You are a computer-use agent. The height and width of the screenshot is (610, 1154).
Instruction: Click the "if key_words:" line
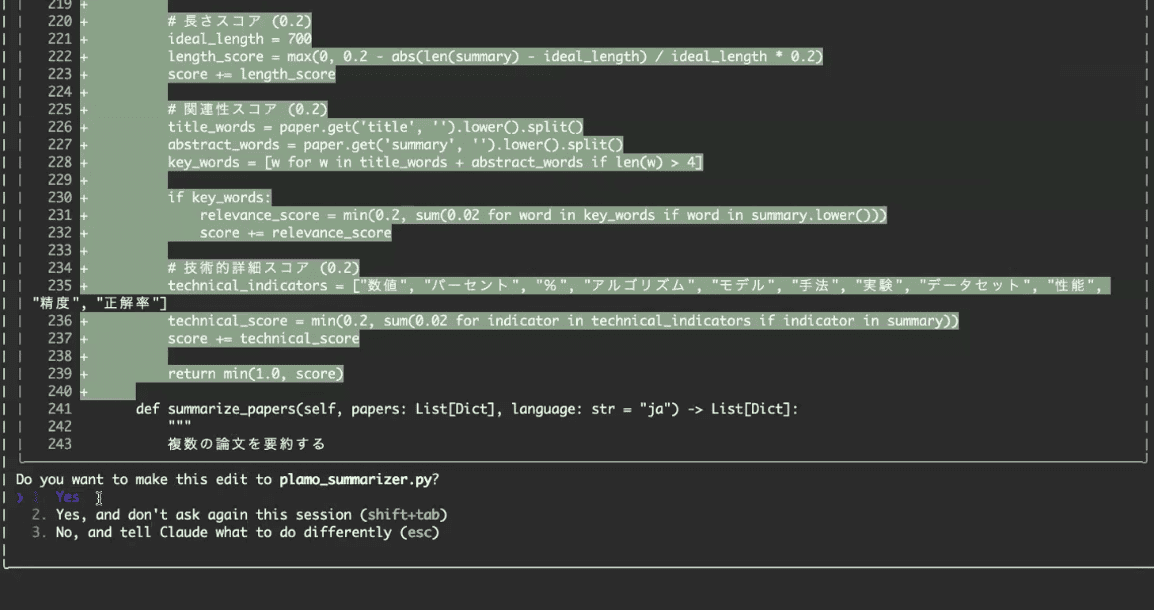219,198
